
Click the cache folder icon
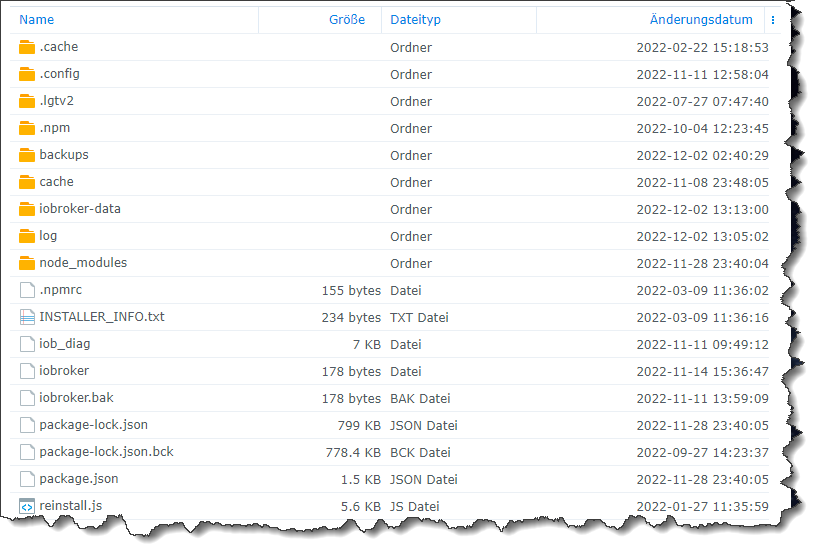[x=27, y=182]
